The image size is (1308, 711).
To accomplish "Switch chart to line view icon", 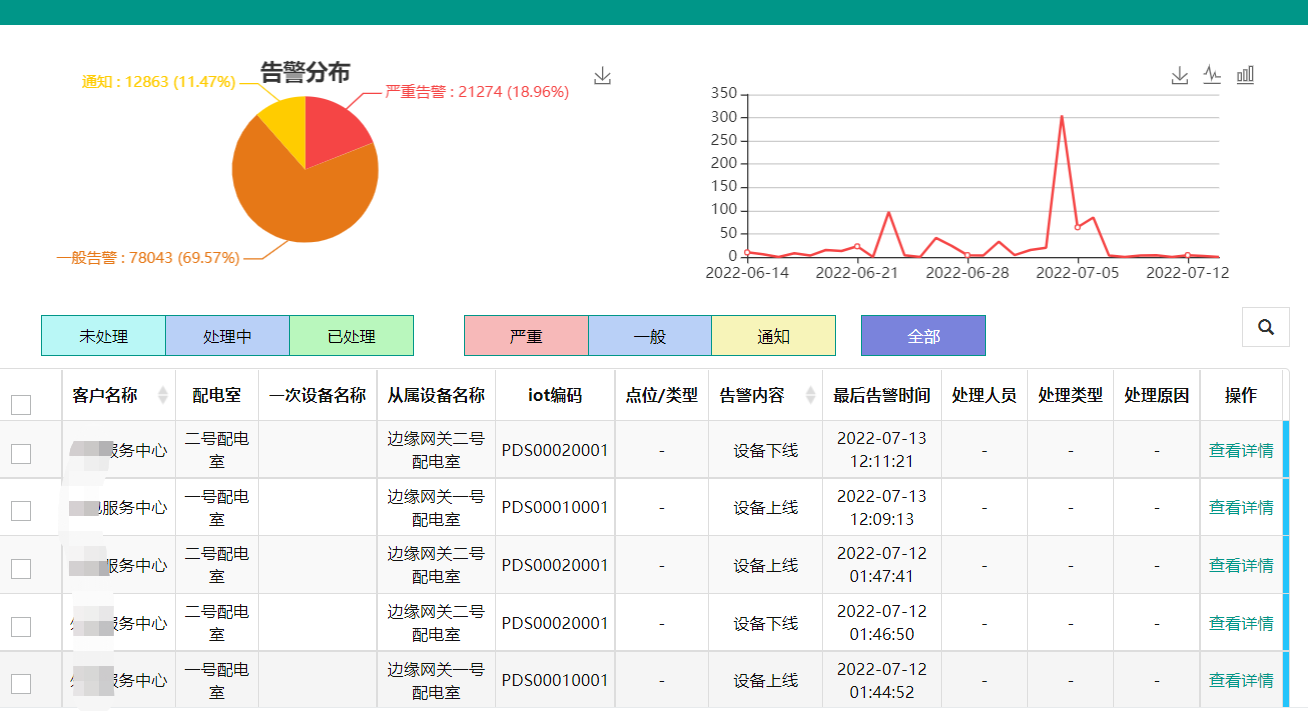I will (x=1212, y=75).
